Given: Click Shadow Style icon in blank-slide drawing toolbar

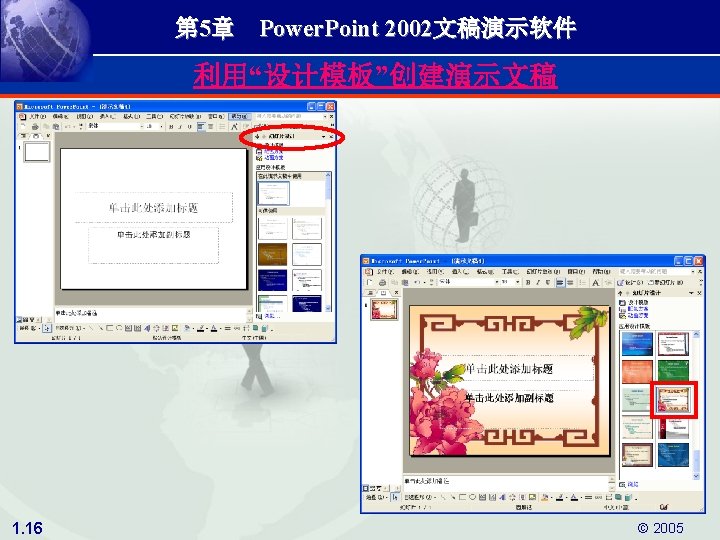Looking at the screenshot, I should [255, 328].
